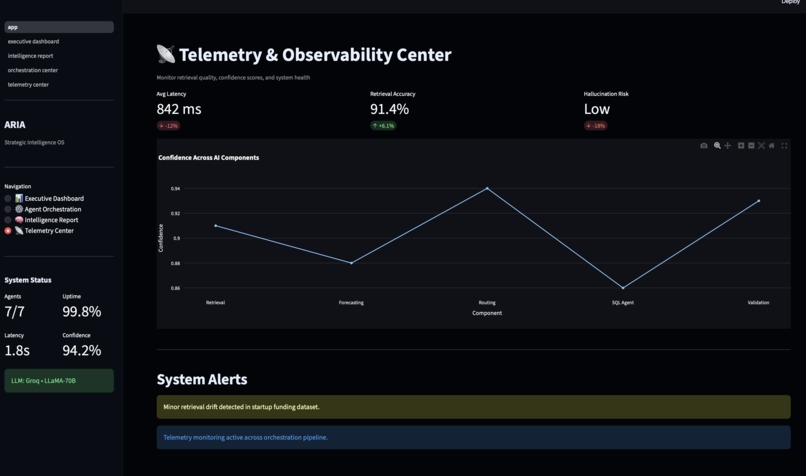Click the 1.8s latency value
Screen dimensions: 806x476
coord(17,351)
